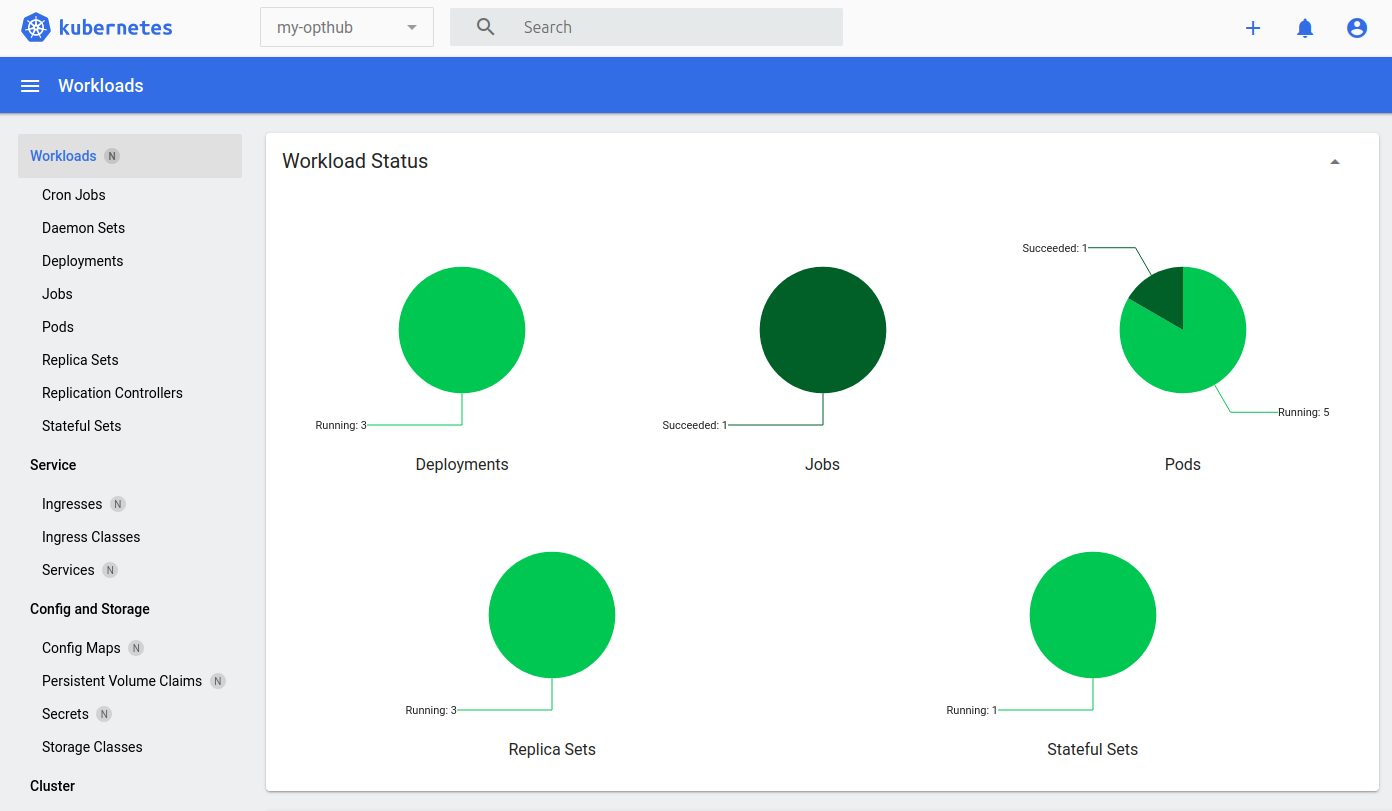Click N badge beside Persistent Volume Claims

(218, 681)
